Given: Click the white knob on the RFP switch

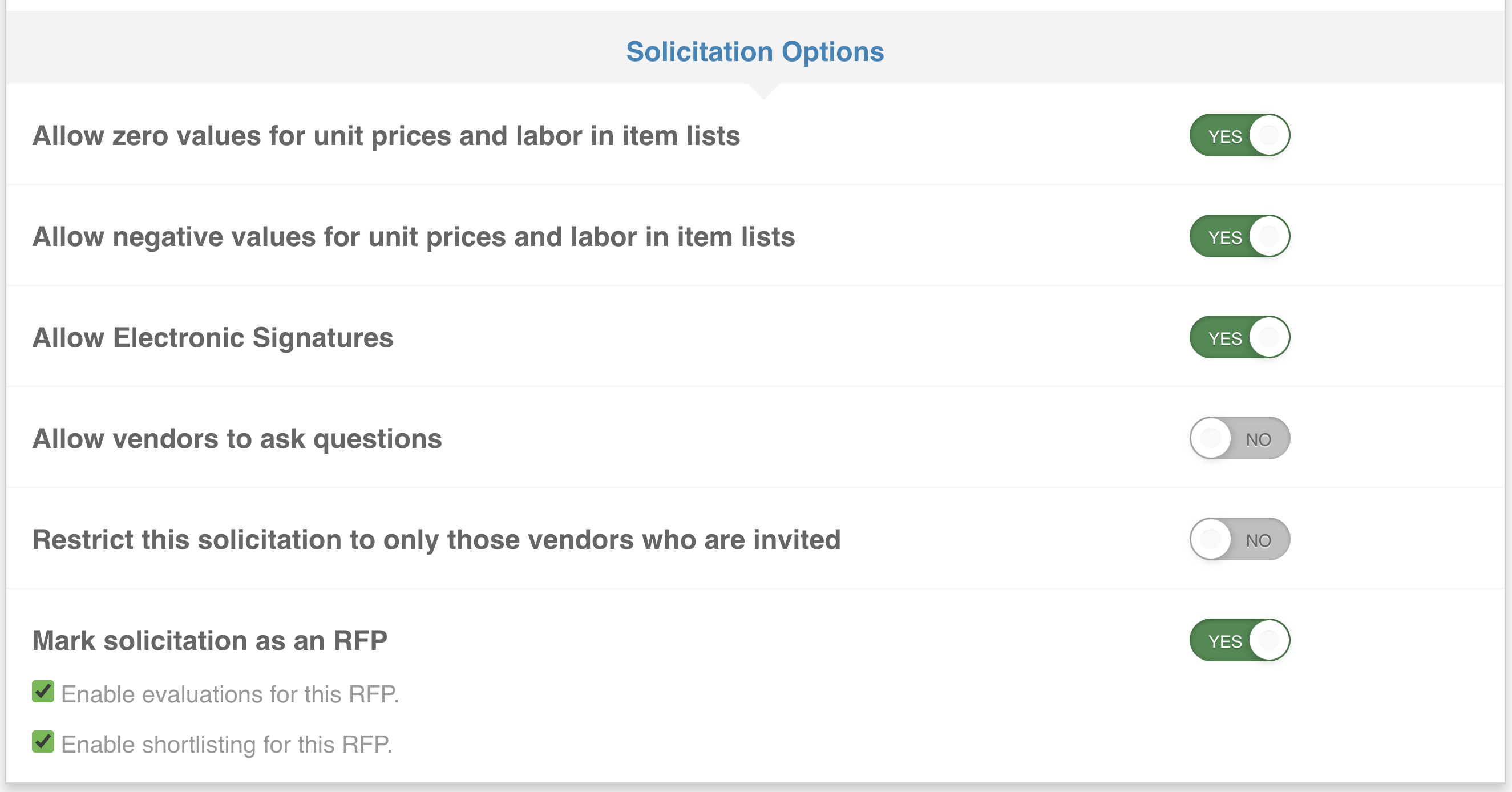Looking at the screenshot, I should [x=1269, y=640].
